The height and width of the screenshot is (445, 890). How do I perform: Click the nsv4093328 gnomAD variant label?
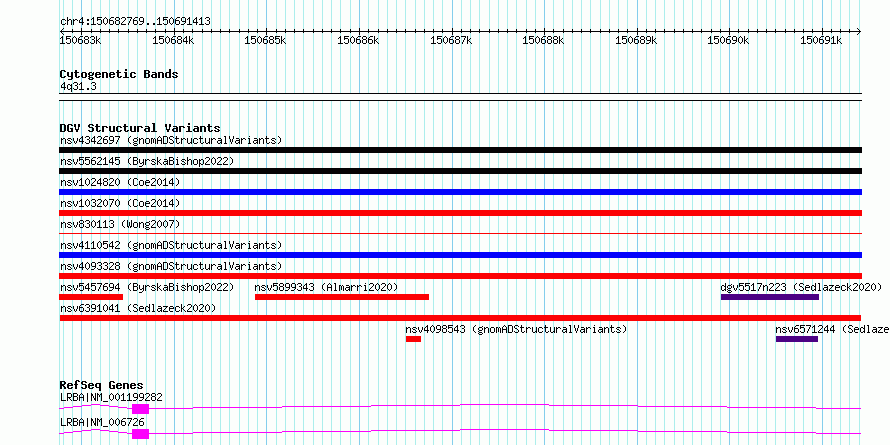click(x=171, y=266)
